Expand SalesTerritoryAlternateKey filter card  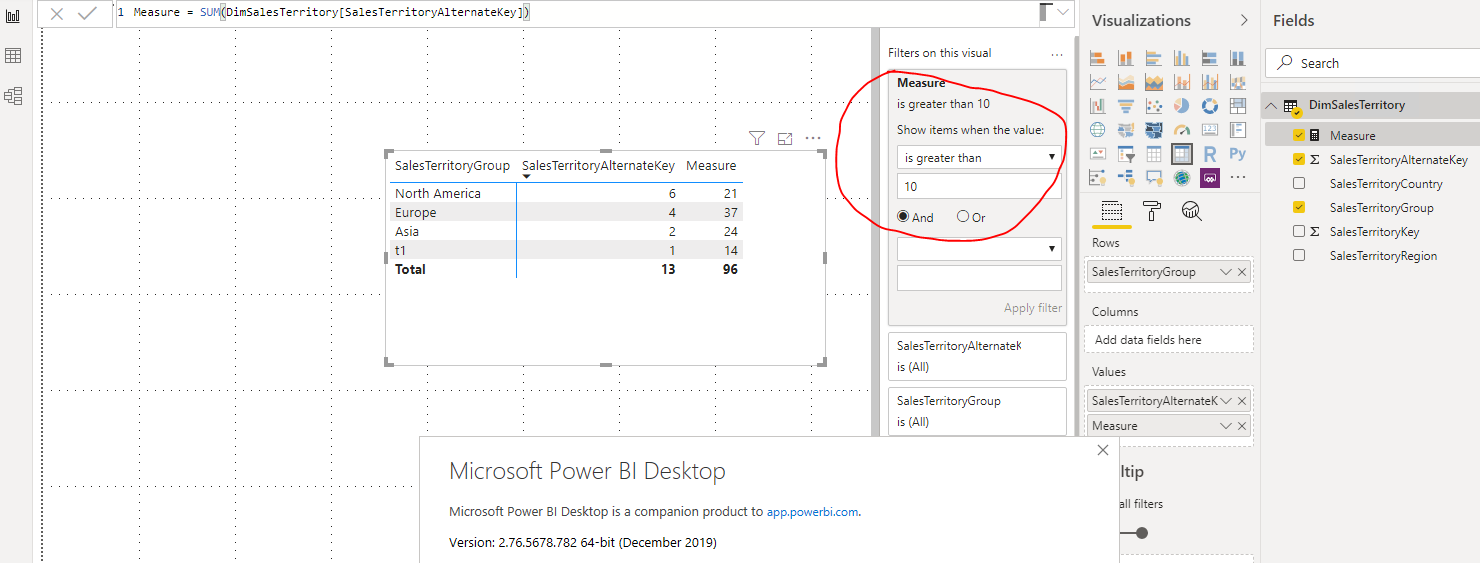tap(977, 356)
